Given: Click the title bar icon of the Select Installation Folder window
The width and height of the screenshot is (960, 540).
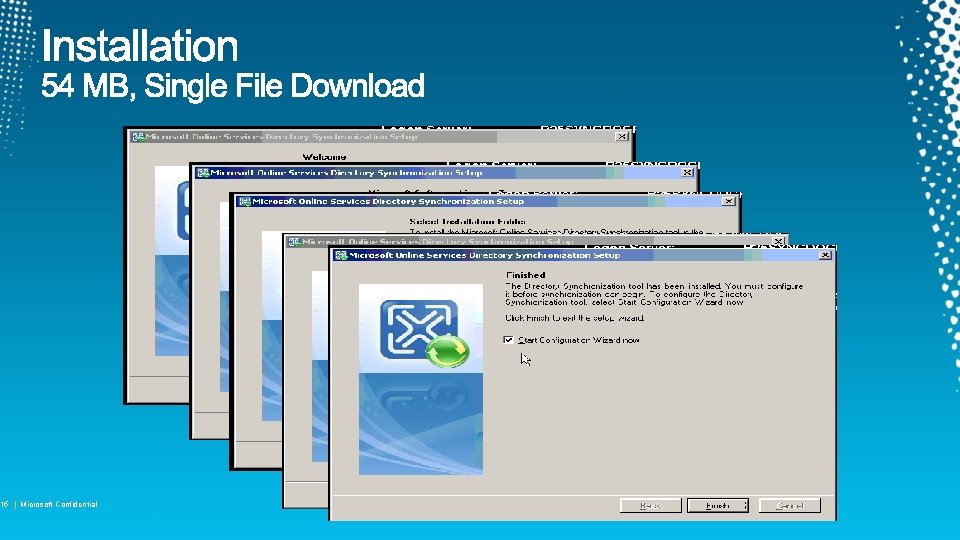Looking at the screenshot, I should pos(245,201).
